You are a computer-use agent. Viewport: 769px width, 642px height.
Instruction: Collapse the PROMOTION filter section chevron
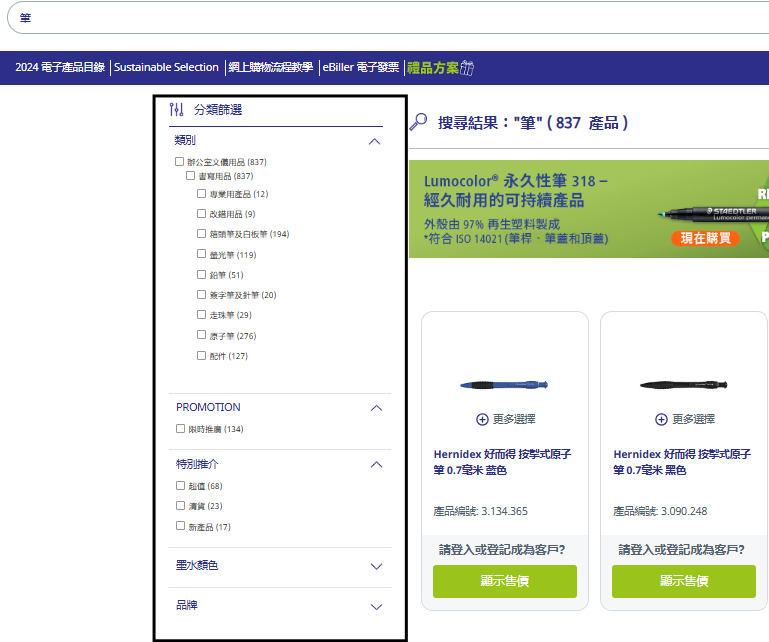376,408
